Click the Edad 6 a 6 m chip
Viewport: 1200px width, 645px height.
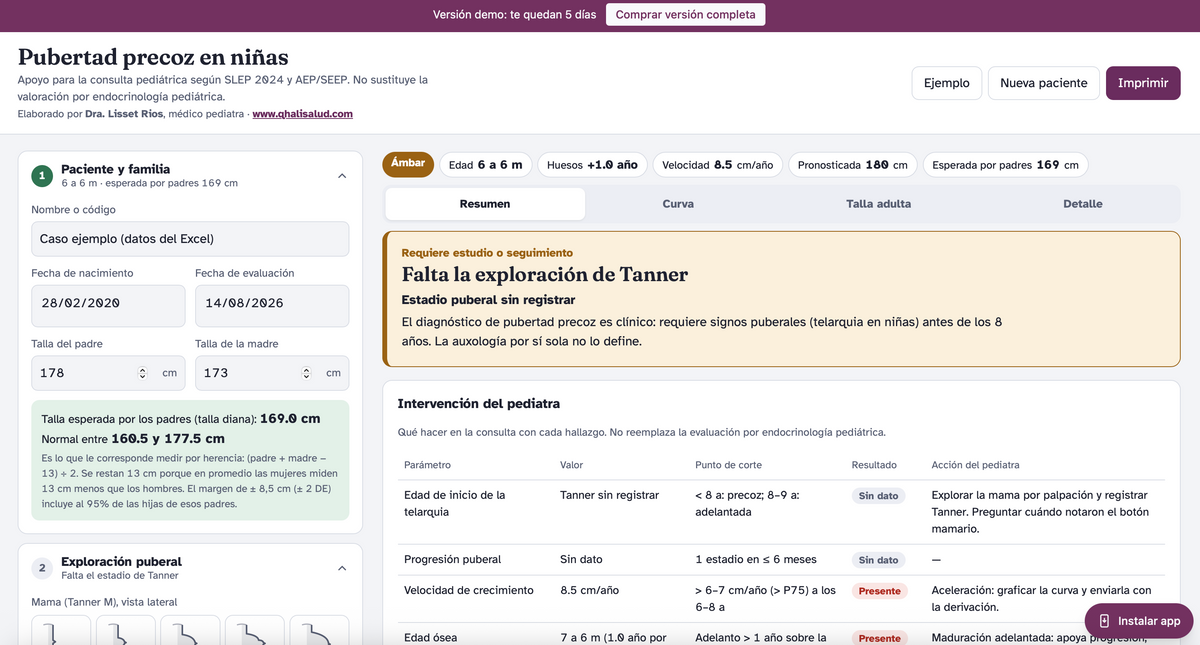tap(485, 165)
